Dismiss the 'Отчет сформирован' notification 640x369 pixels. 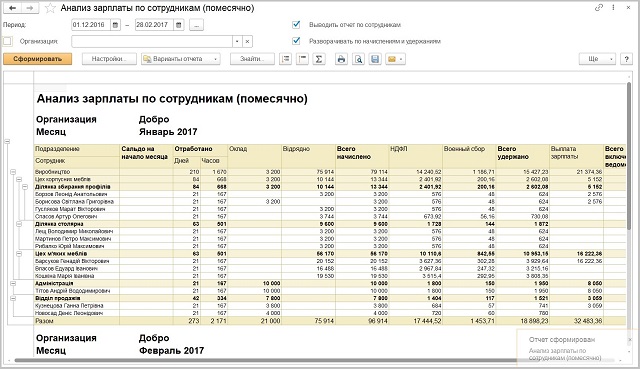point(630,339)
